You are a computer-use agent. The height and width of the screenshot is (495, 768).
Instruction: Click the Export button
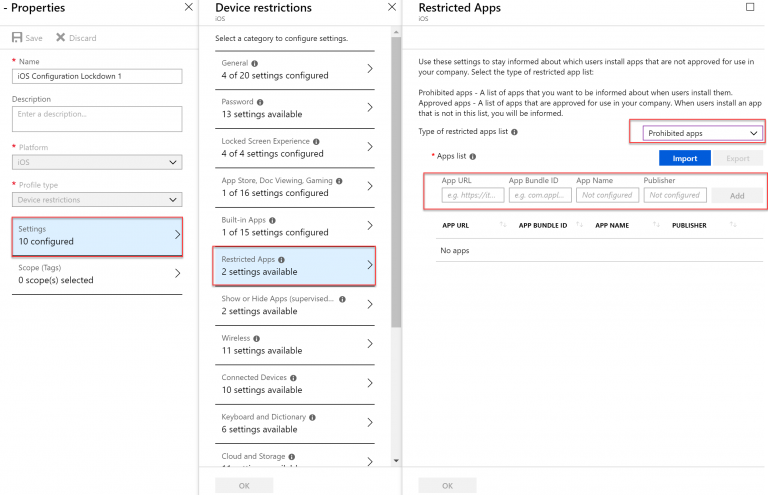pos(738,158)
